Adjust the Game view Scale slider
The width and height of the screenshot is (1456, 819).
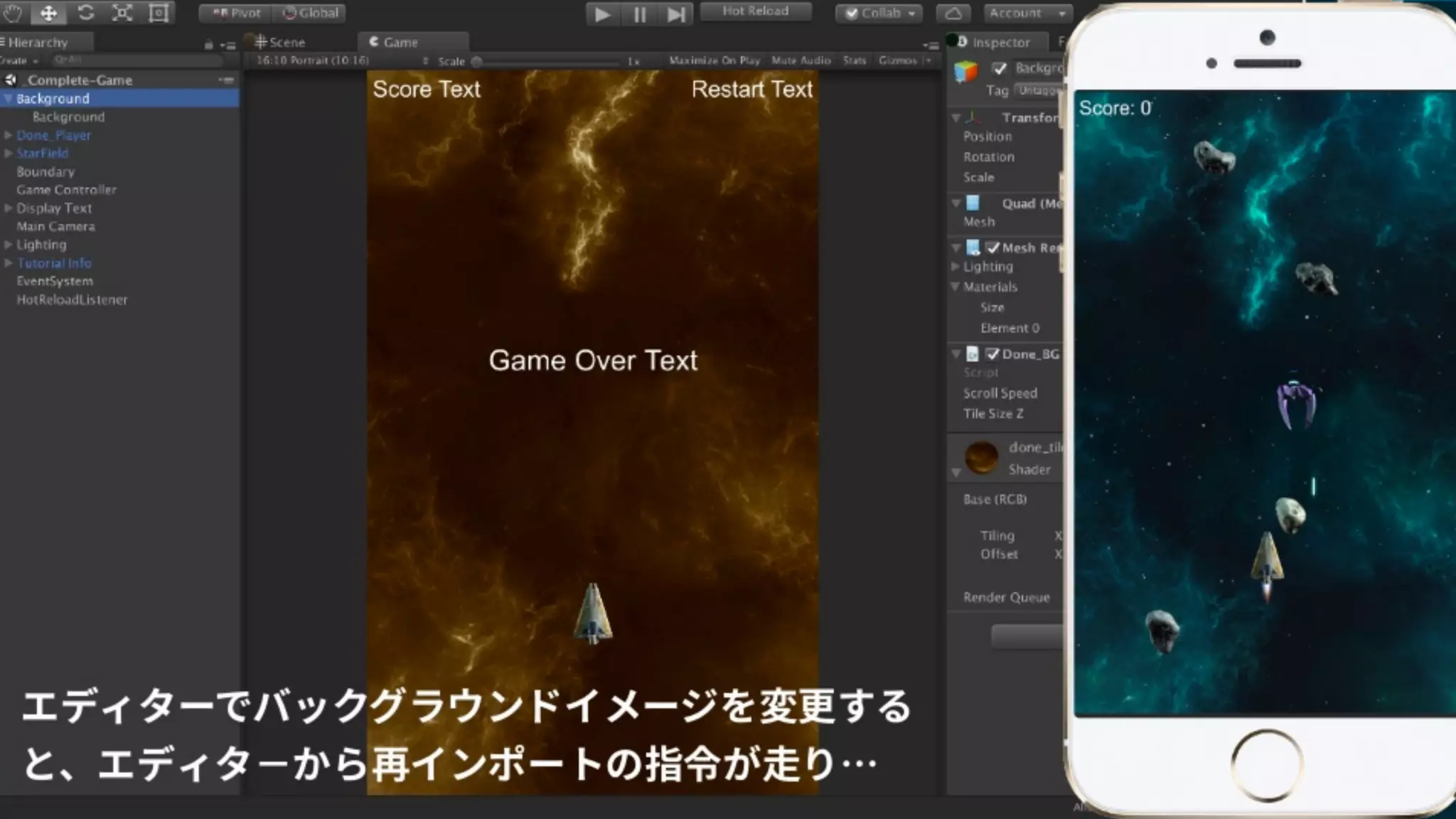pyautogui.click(x=477, y=62)
